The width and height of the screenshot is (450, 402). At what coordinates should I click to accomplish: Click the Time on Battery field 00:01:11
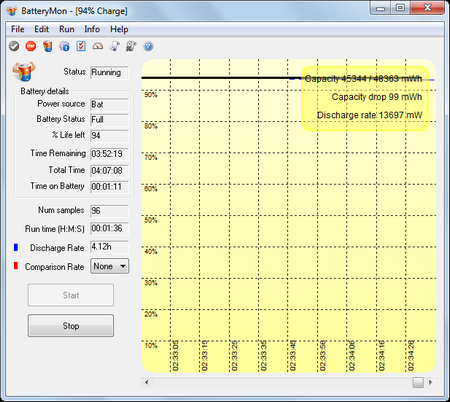109,187
